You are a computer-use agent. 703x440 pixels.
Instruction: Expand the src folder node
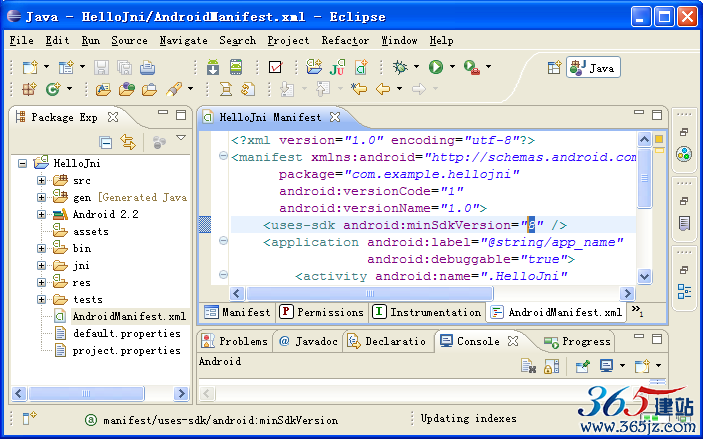(41, 180)
